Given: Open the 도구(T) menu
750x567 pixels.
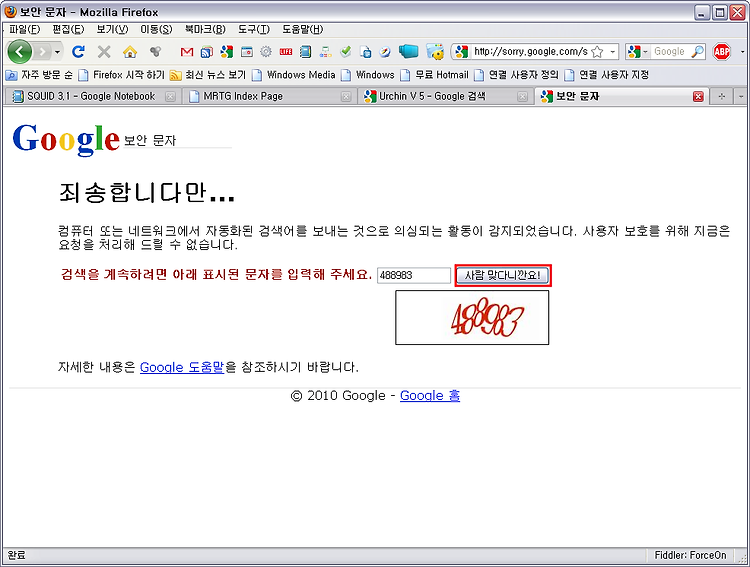Looking at the screenshot, I should [x=254, y=29].
